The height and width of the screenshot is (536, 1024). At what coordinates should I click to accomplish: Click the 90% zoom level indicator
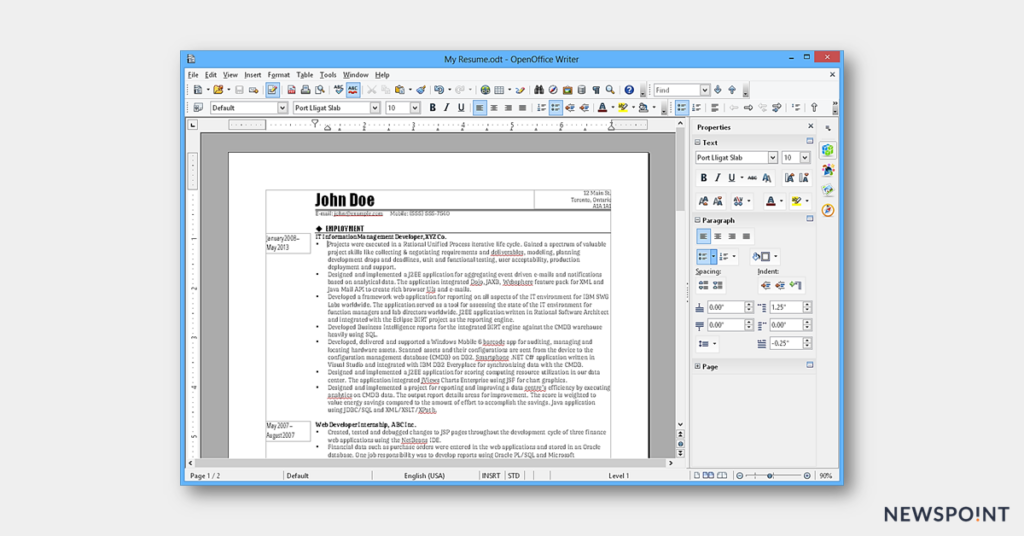point(825,475)
